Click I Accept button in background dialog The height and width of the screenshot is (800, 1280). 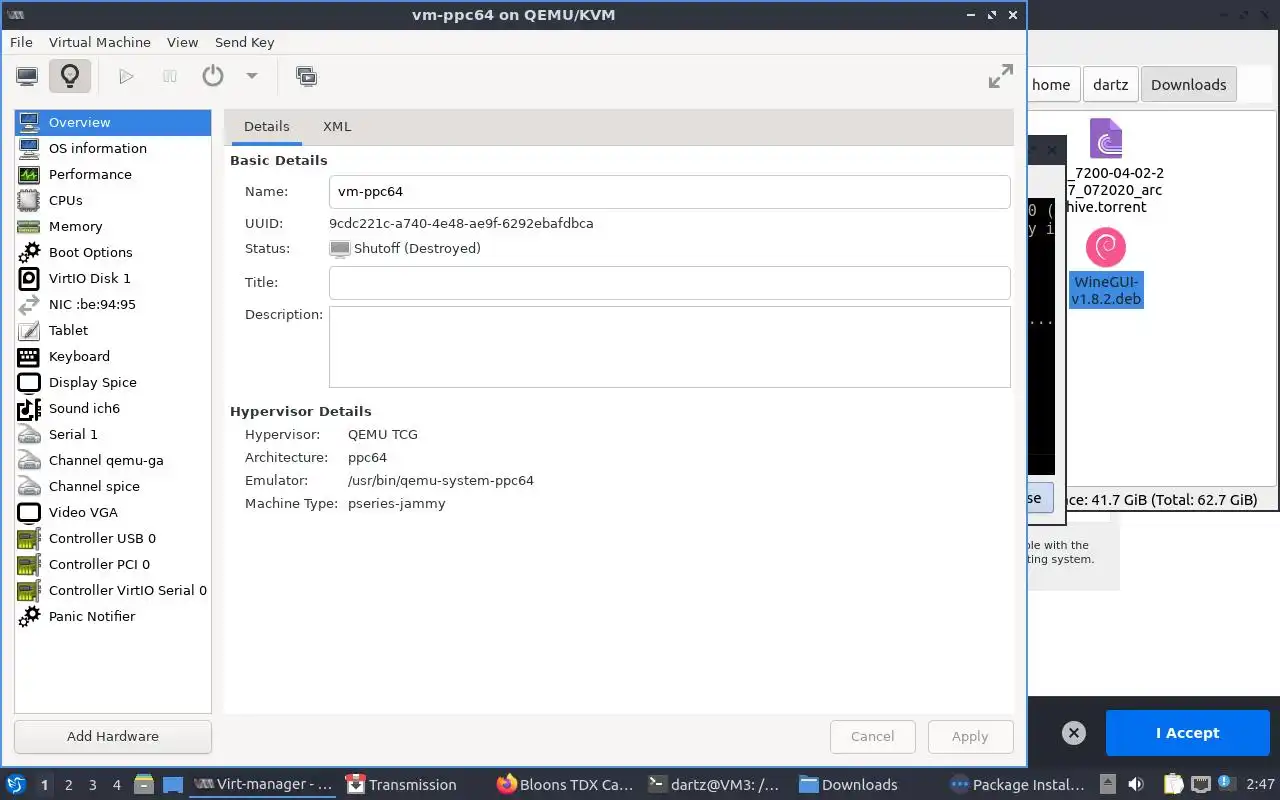pyautogui.click(x=1187, y=733)
